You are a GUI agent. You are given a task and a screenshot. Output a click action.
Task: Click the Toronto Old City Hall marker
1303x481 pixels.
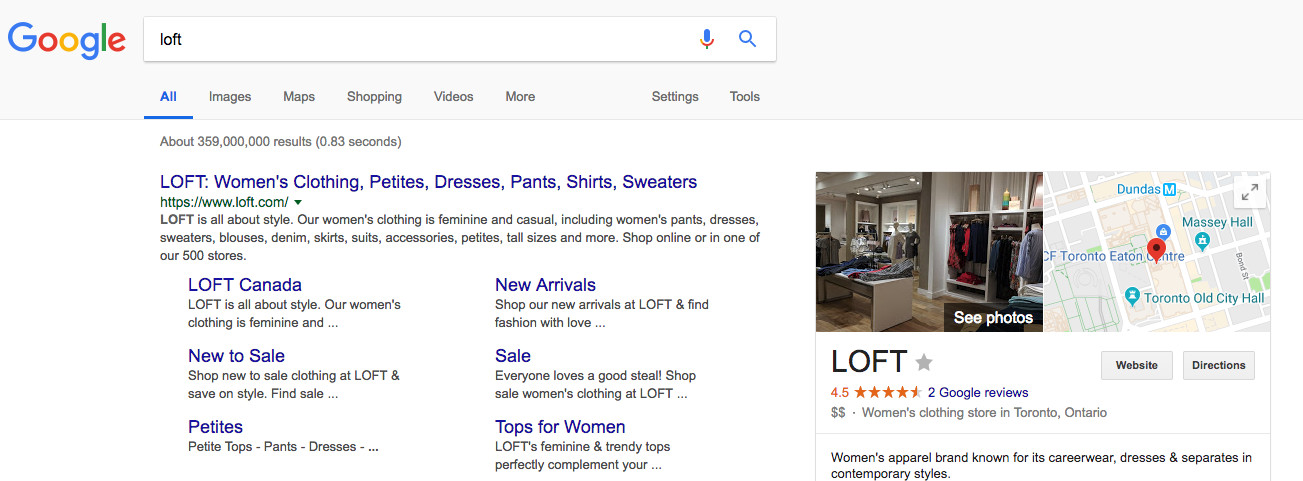coord(1132,297)
